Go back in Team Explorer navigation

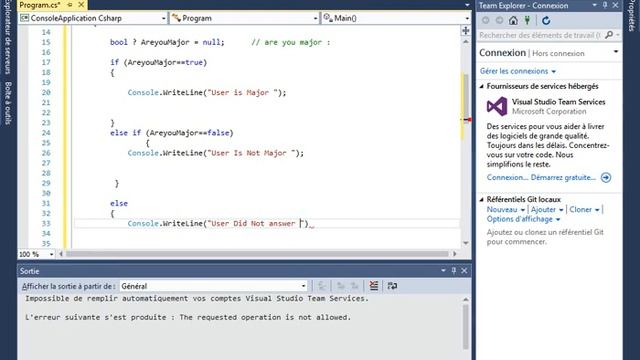tap(486, 20)
